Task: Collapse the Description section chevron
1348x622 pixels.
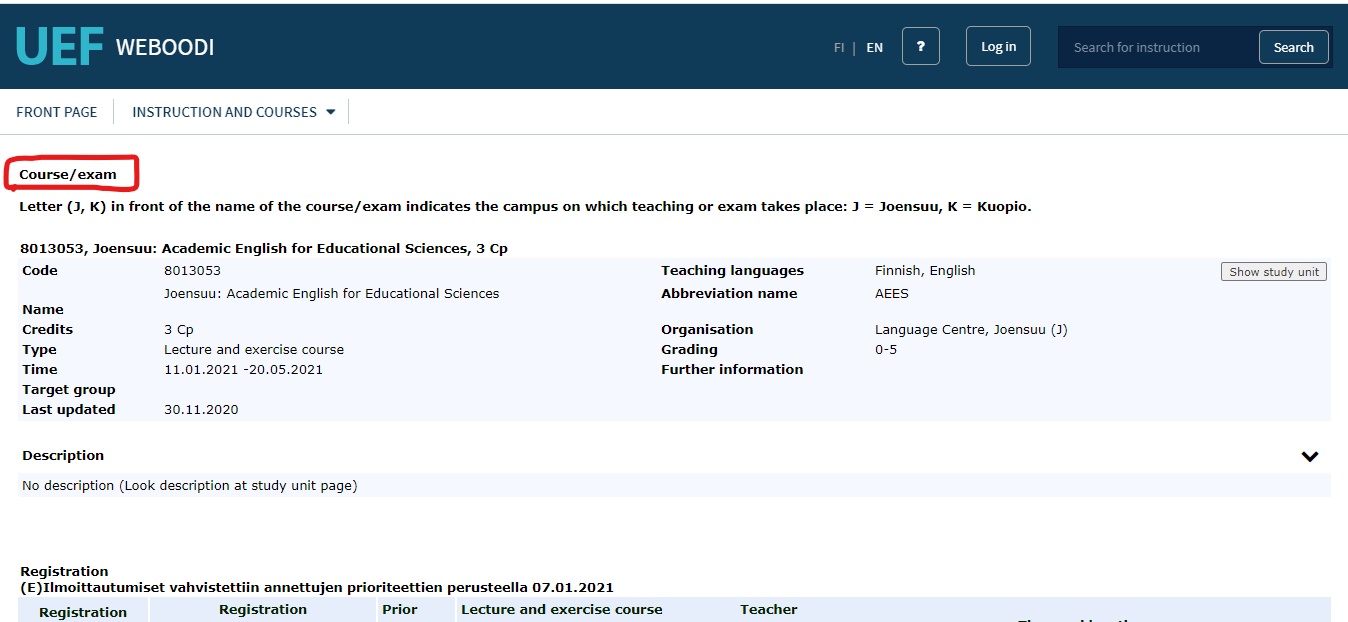Action: pyautogui.click(x=1309, y=457)
